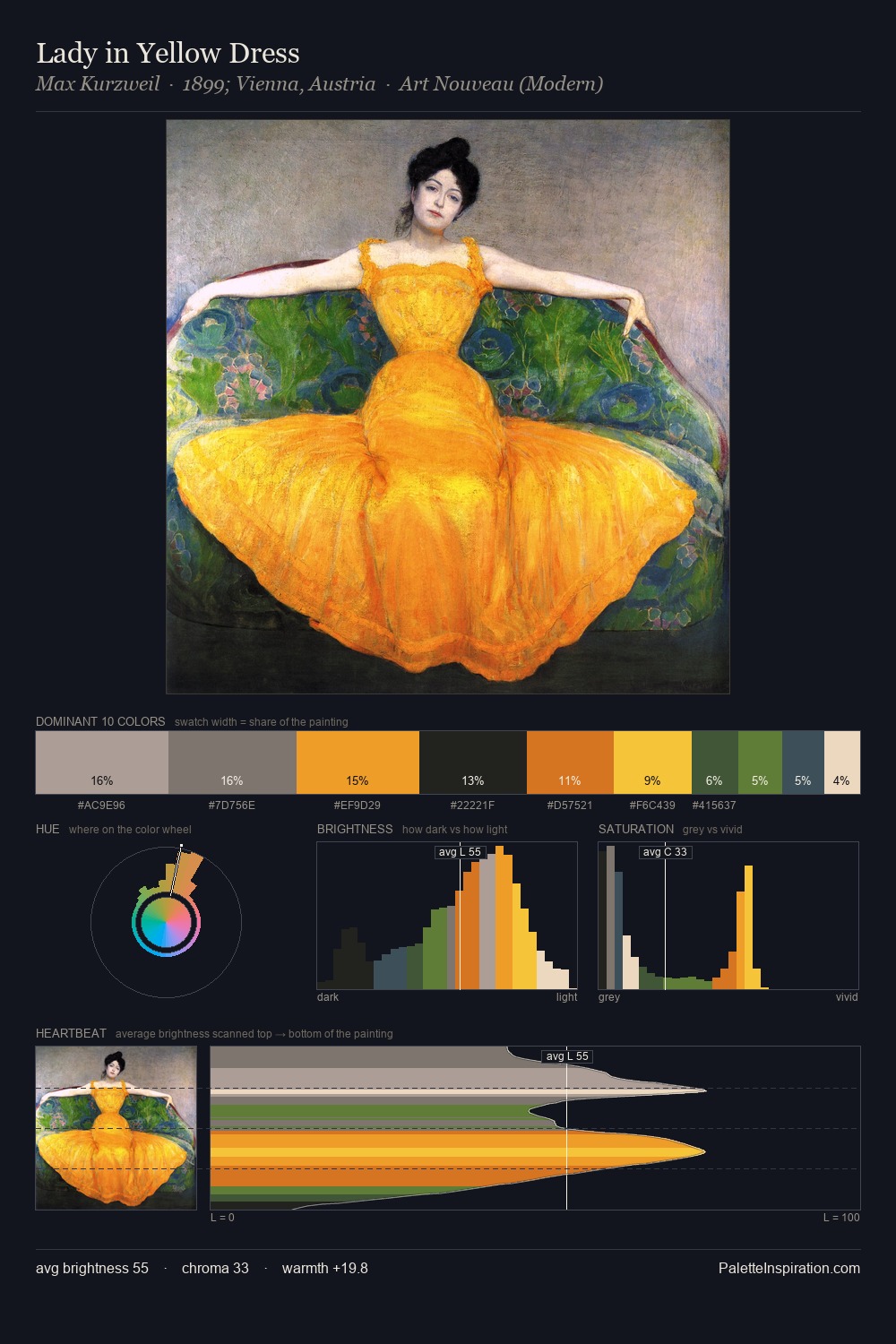Click the 'HEARTBEAT' section heading
896x1344 pixels.
71,1033
